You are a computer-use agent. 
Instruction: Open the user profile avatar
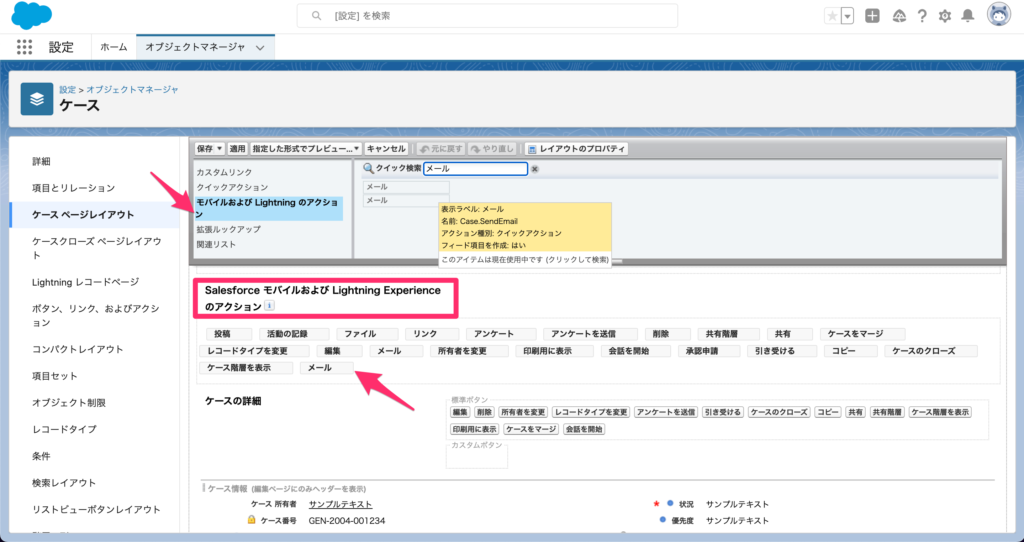pos(999,15)
